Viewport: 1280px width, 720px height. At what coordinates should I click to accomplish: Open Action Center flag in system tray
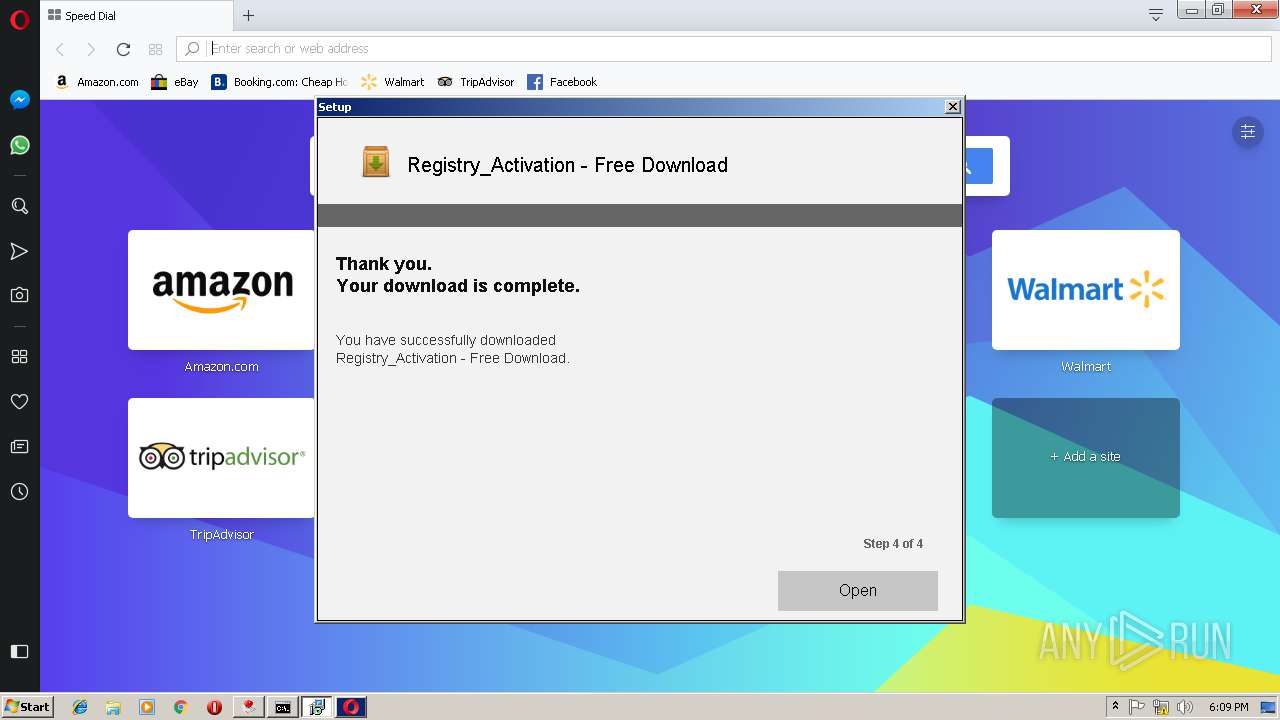(1137, 707)
